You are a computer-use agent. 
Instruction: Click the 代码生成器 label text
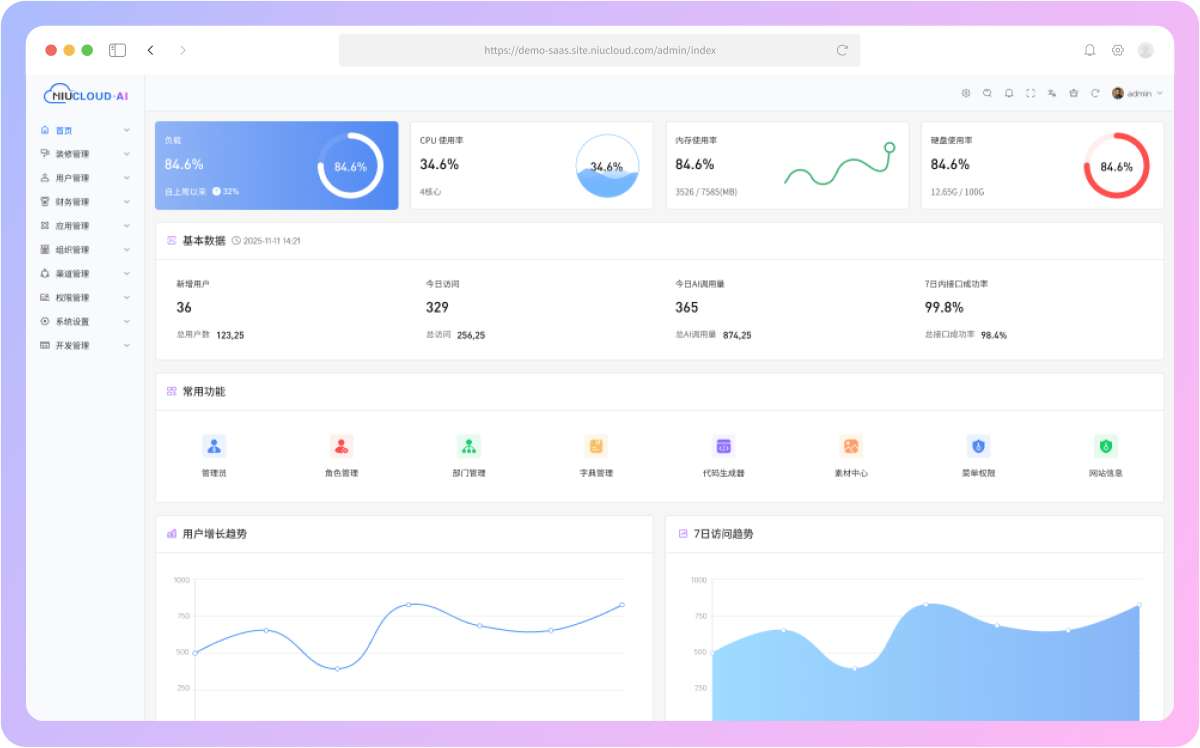724,473
